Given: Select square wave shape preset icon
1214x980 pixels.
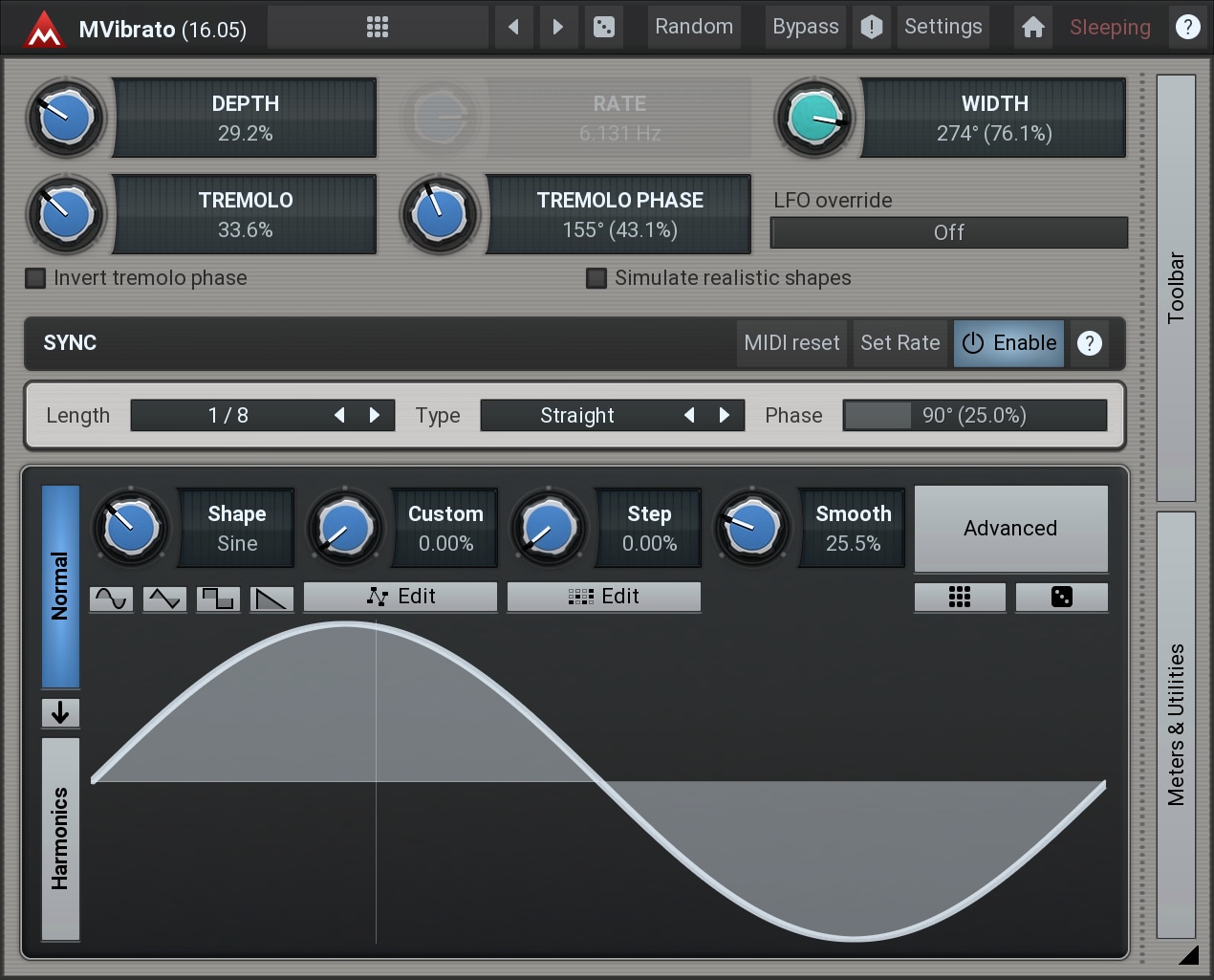Looking at the screenshot, I should 219,599.
